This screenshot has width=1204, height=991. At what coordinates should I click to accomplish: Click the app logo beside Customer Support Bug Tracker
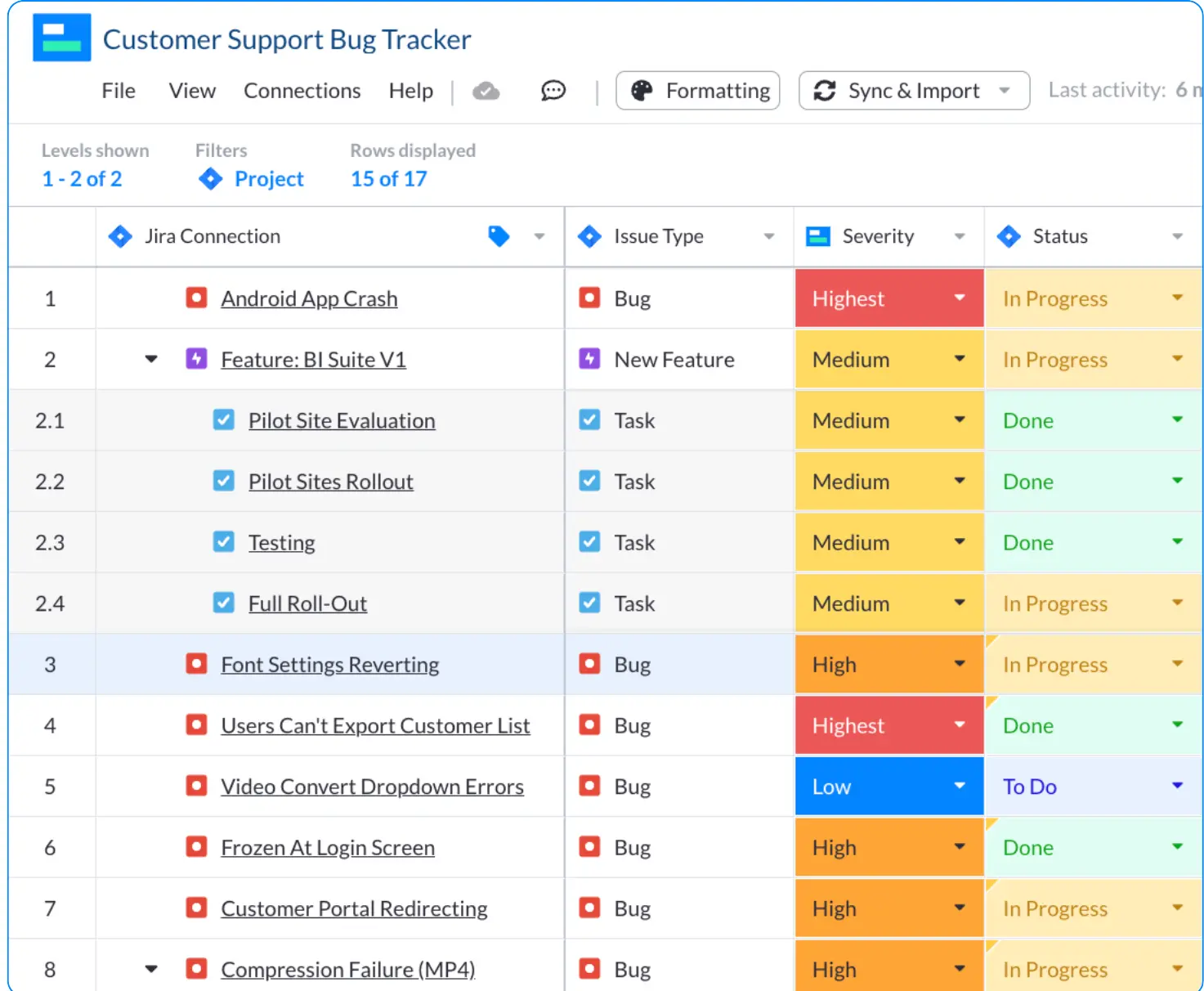62,38
